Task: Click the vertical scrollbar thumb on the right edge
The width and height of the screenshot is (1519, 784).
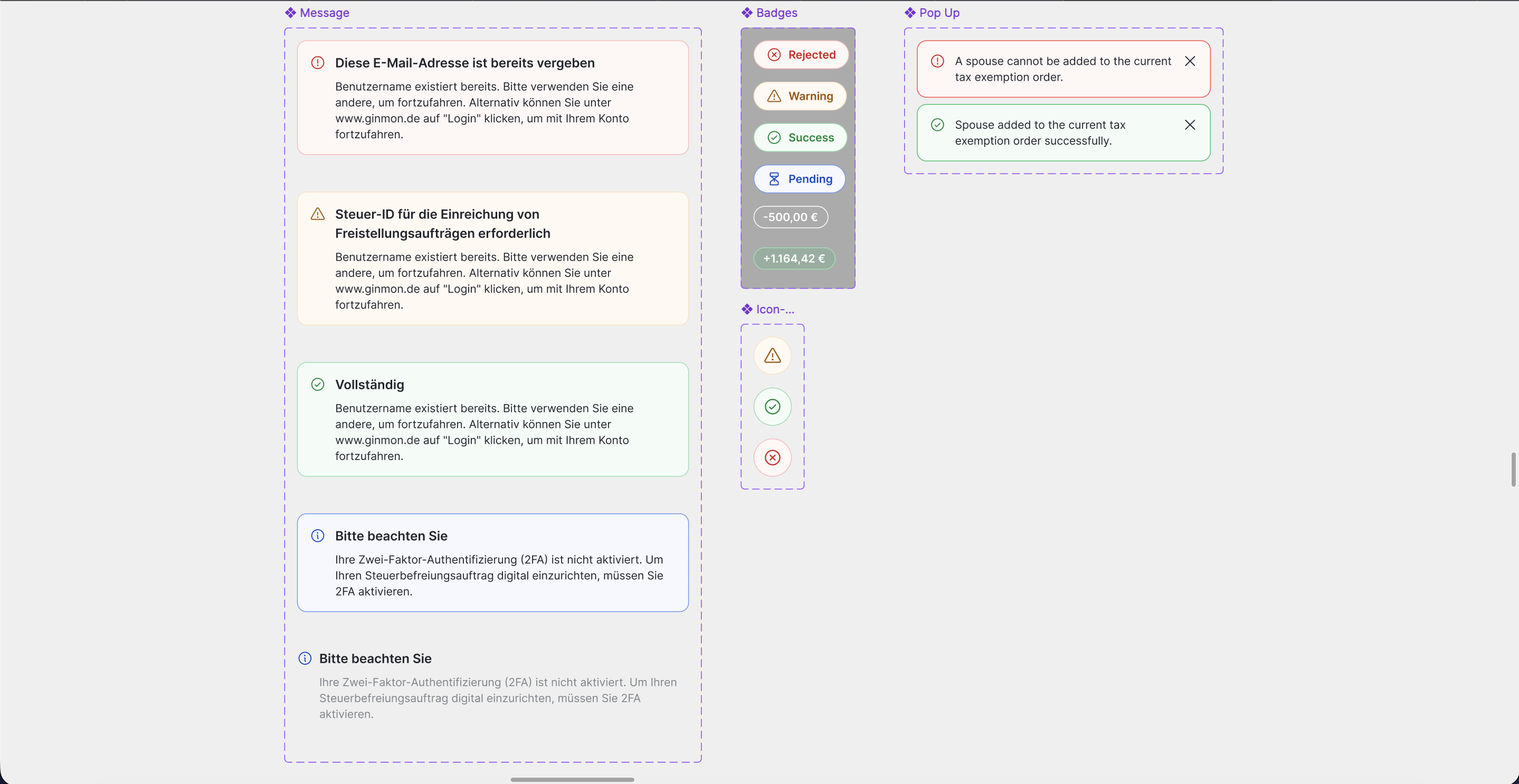Action: (1513, 470)
